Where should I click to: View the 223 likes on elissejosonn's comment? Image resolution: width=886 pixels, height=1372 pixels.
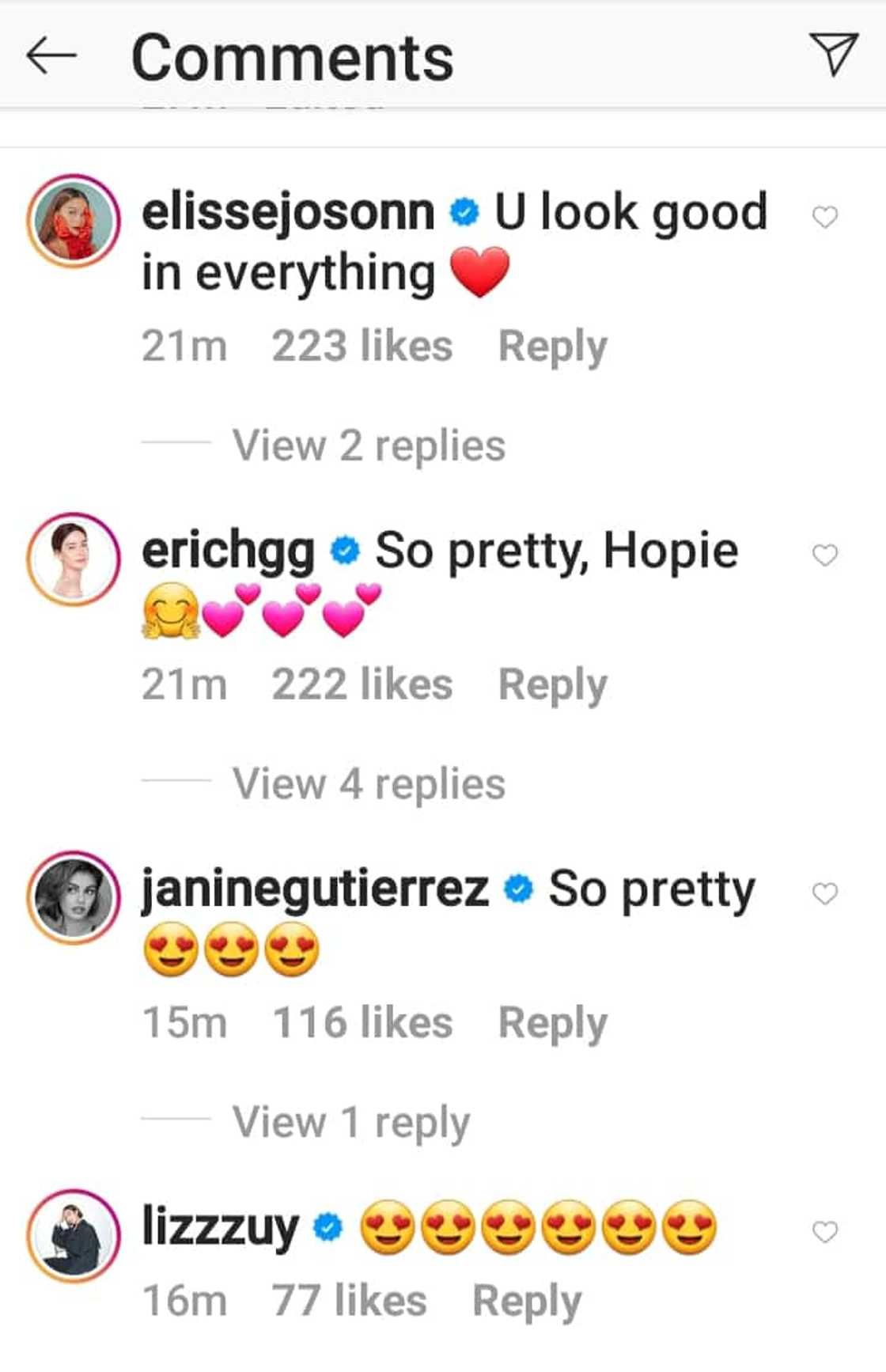(362, 347)
